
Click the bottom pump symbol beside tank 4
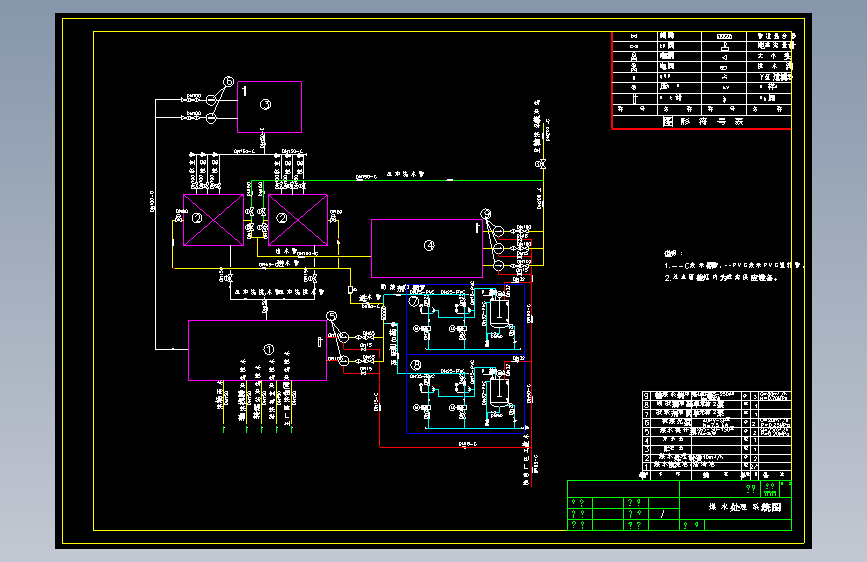pos(498,266)
